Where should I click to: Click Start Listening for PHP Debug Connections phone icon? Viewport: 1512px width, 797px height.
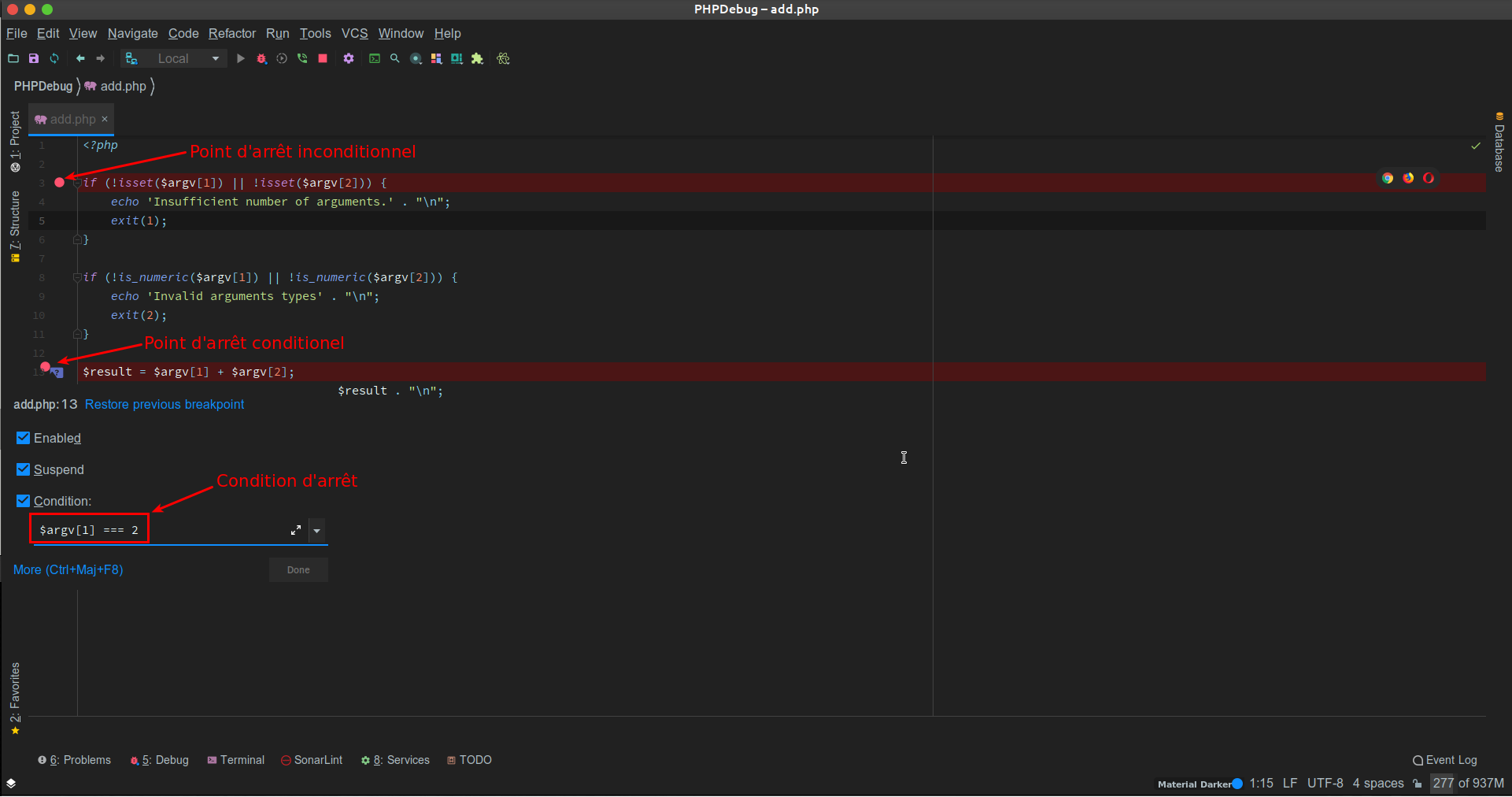302,59
